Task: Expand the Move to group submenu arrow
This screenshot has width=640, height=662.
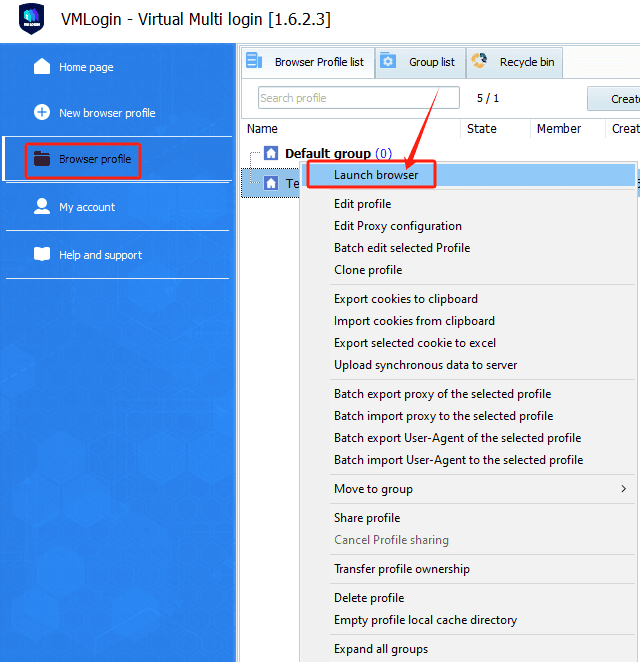Action: pyautogui.click(x=623, y=489)
